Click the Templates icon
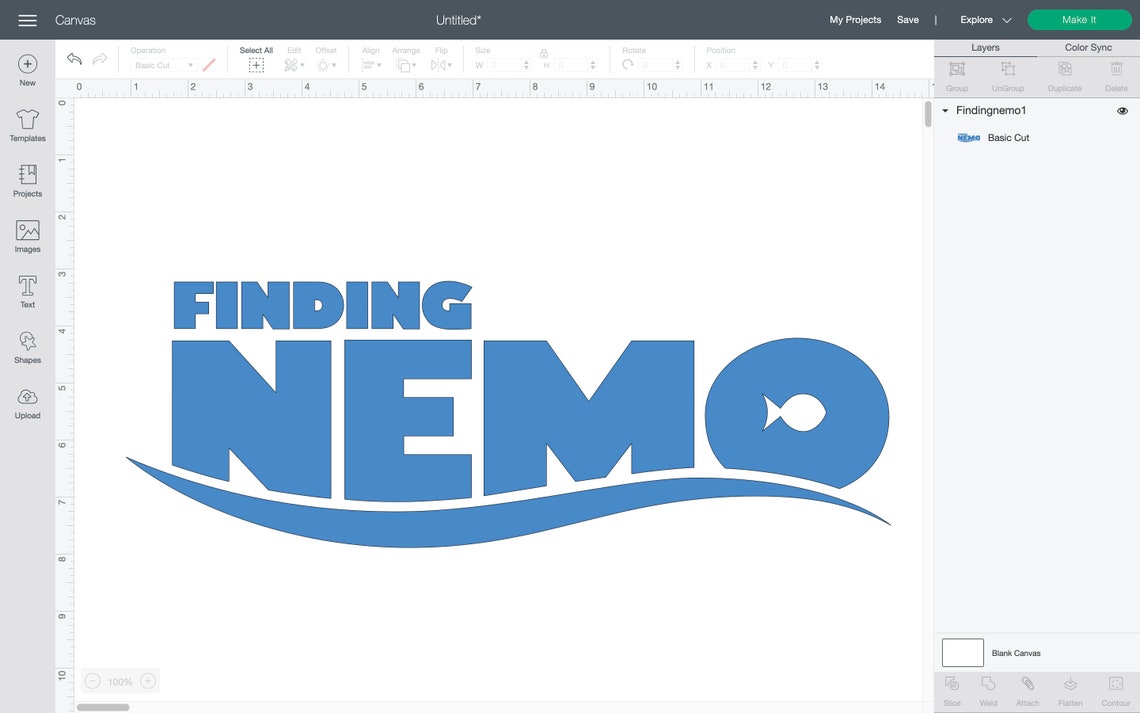The height and width of the screenshot is (713, 1140). click(27, 123)
